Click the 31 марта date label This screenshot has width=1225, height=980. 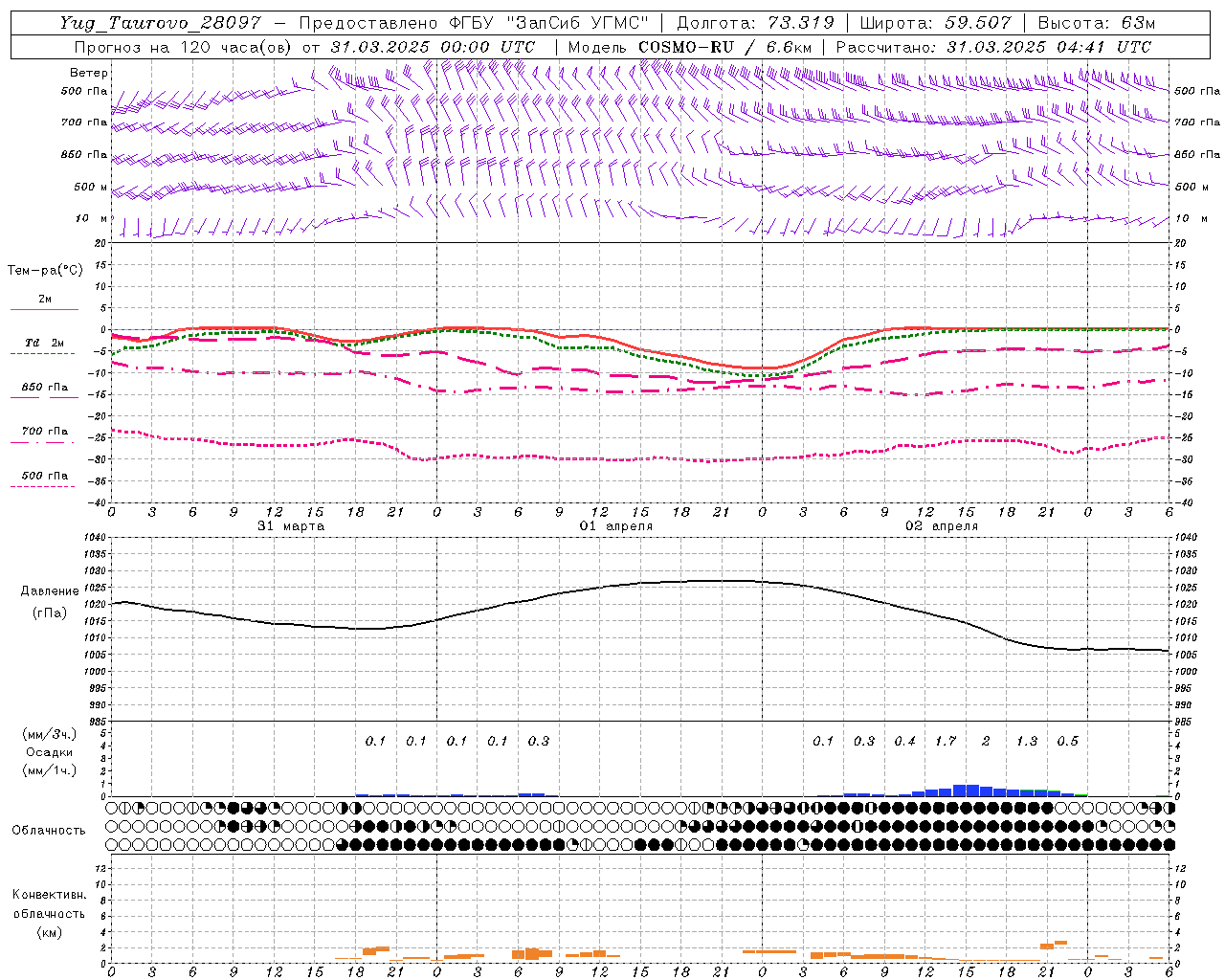coord(291,526)
